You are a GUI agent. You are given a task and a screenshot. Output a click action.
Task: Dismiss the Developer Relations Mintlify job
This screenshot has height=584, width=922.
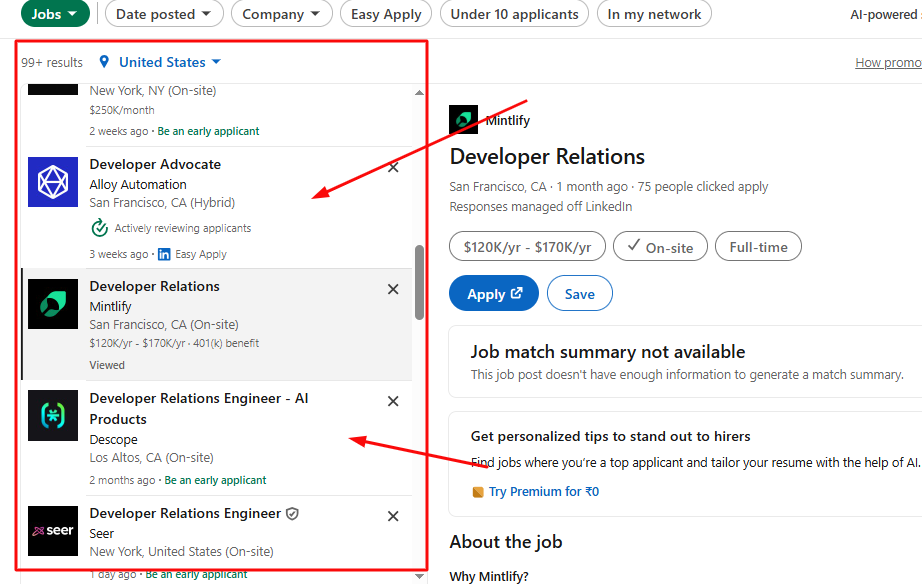tap(393, 289)
